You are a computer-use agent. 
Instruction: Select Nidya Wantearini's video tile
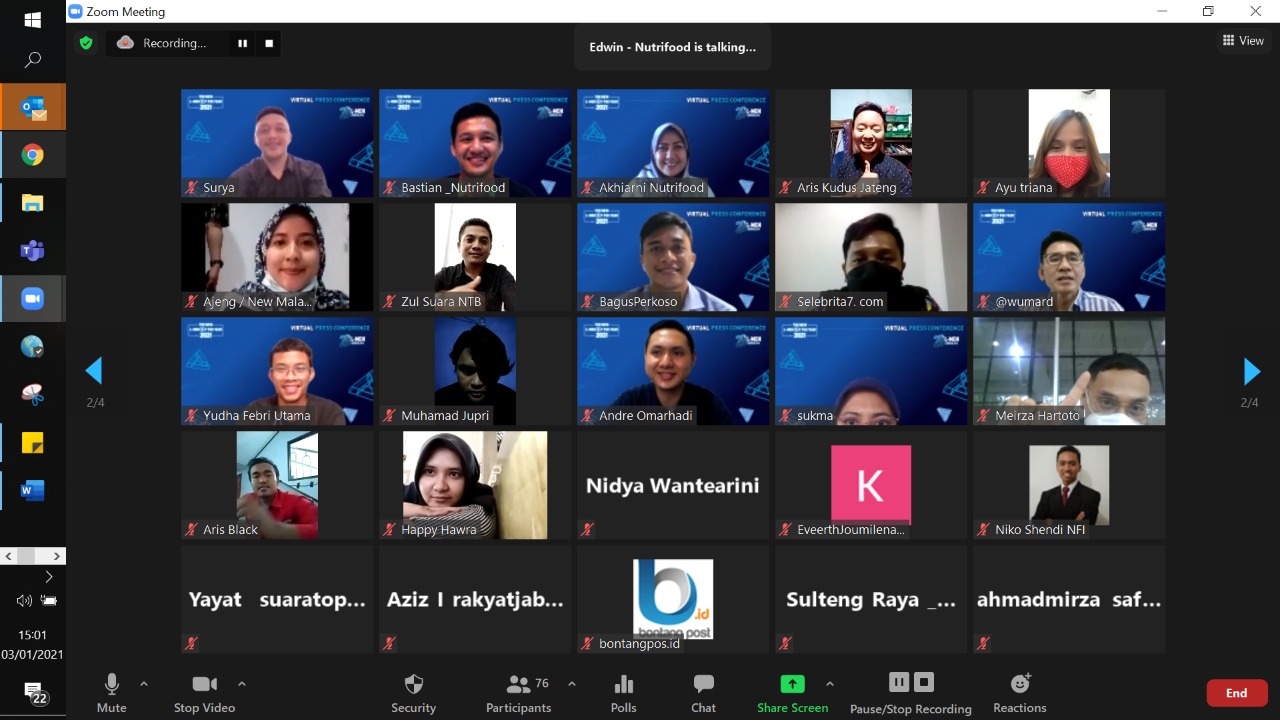673,485
